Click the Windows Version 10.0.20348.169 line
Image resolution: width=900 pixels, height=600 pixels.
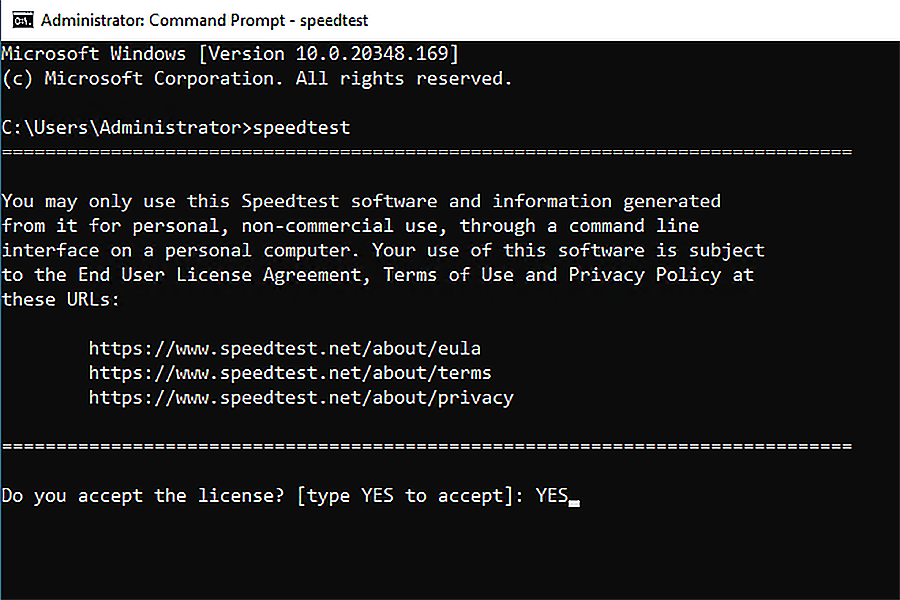(x=230, y=54)
